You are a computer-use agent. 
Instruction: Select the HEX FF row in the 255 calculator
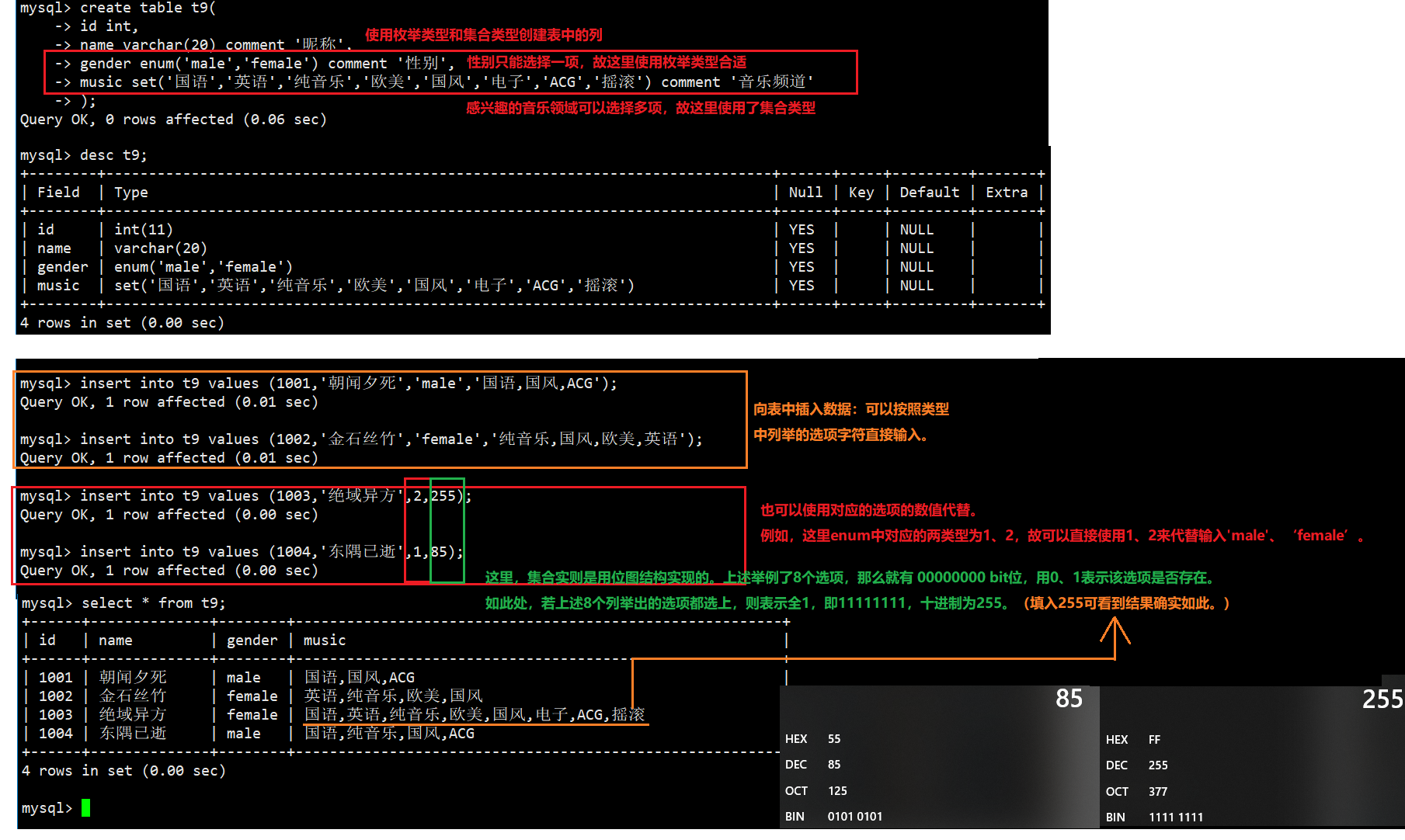pyautogui.click(x=1133, y=740)
